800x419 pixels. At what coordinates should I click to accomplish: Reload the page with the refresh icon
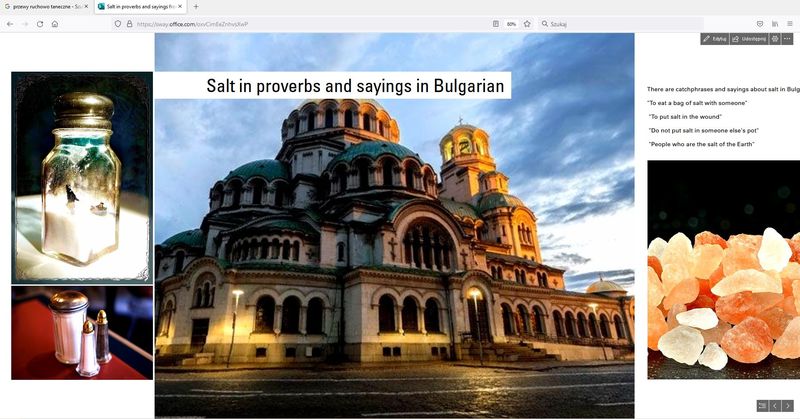40,24
